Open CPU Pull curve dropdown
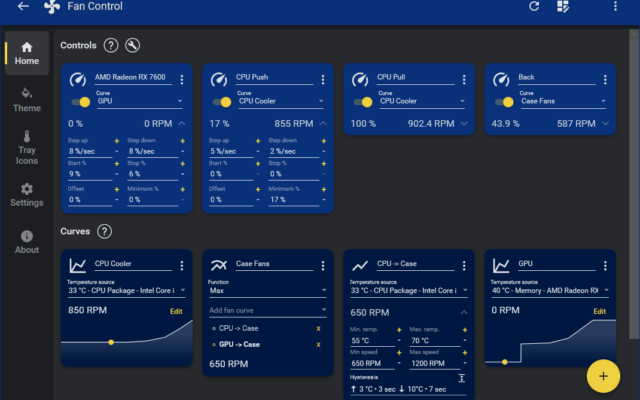The width and height of the screenshot is (640, 400). (422, 101)
